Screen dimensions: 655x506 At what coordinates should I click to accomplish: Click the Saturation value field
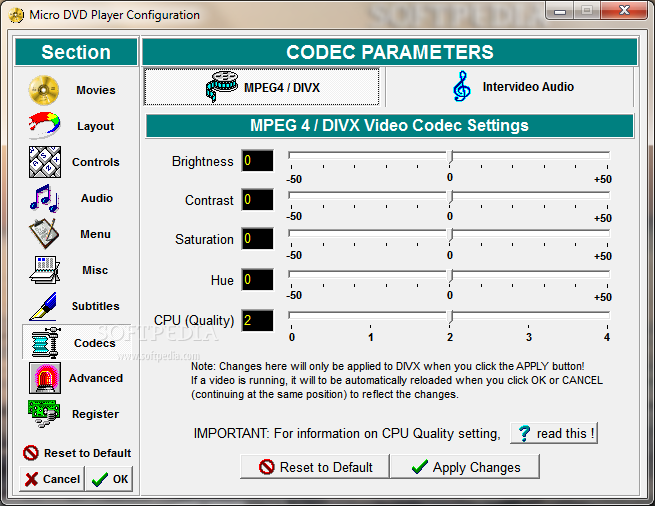[257, 239]
